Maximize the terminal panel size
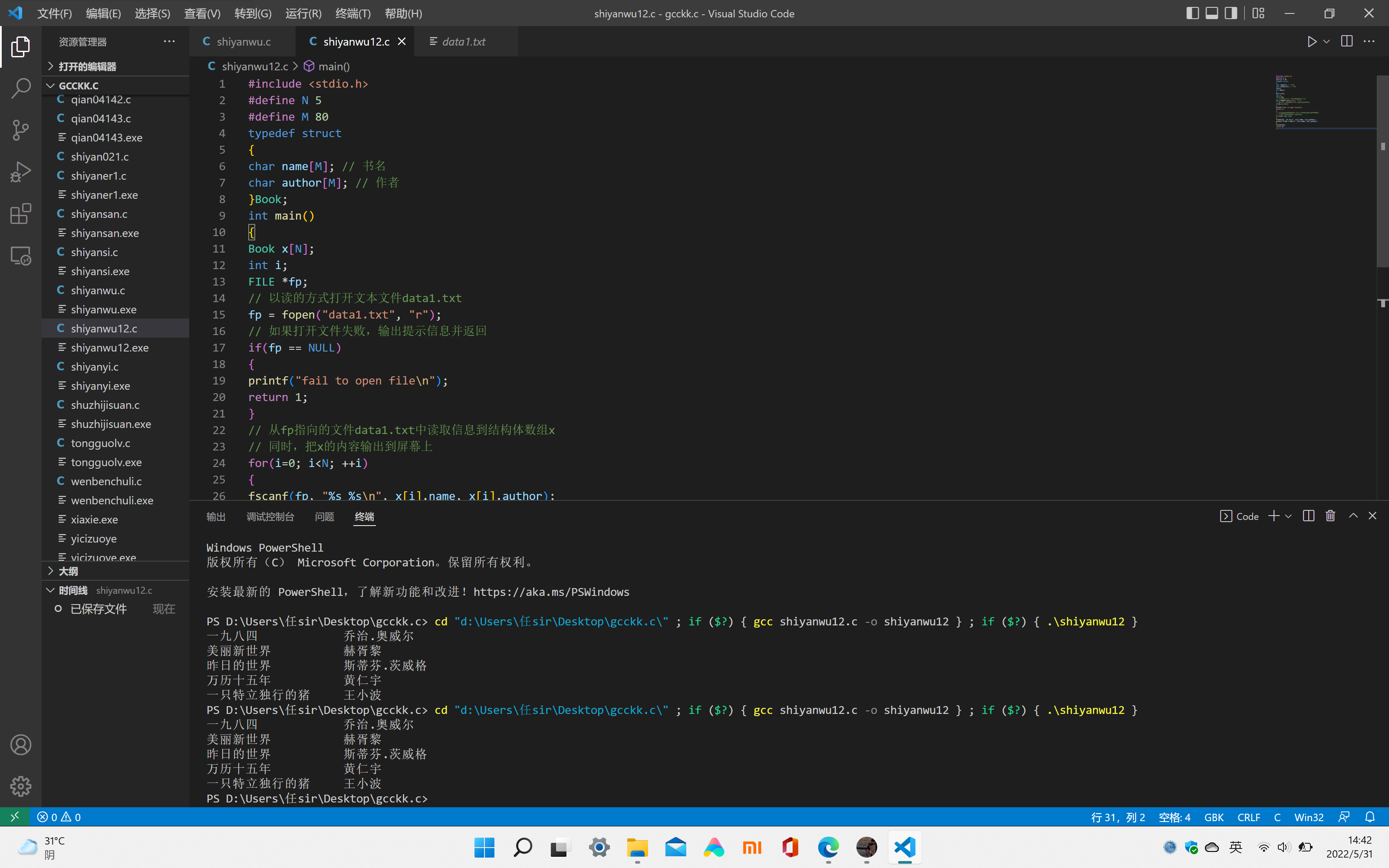 coord(1353,516)
